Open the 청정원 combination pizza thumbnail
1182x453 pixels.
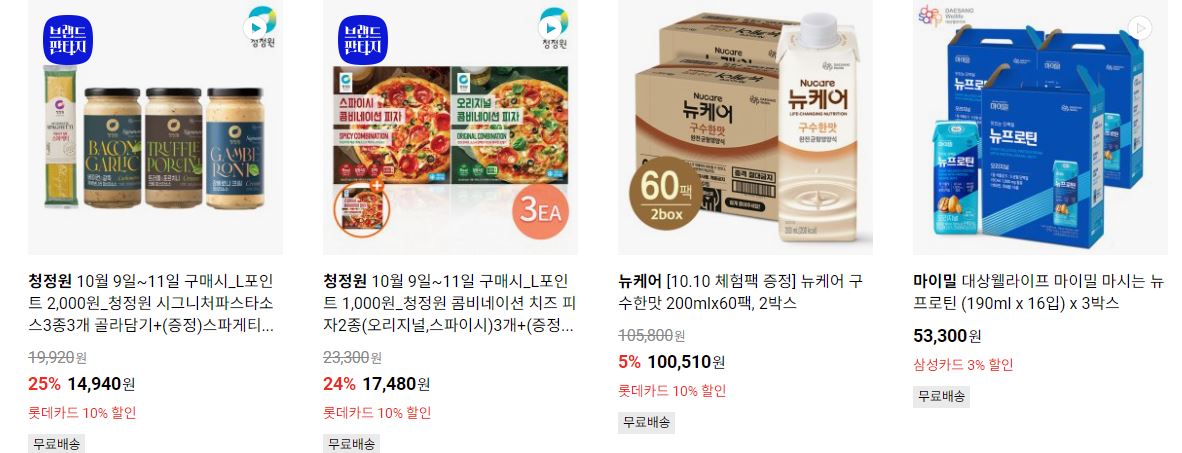[451, 127]
